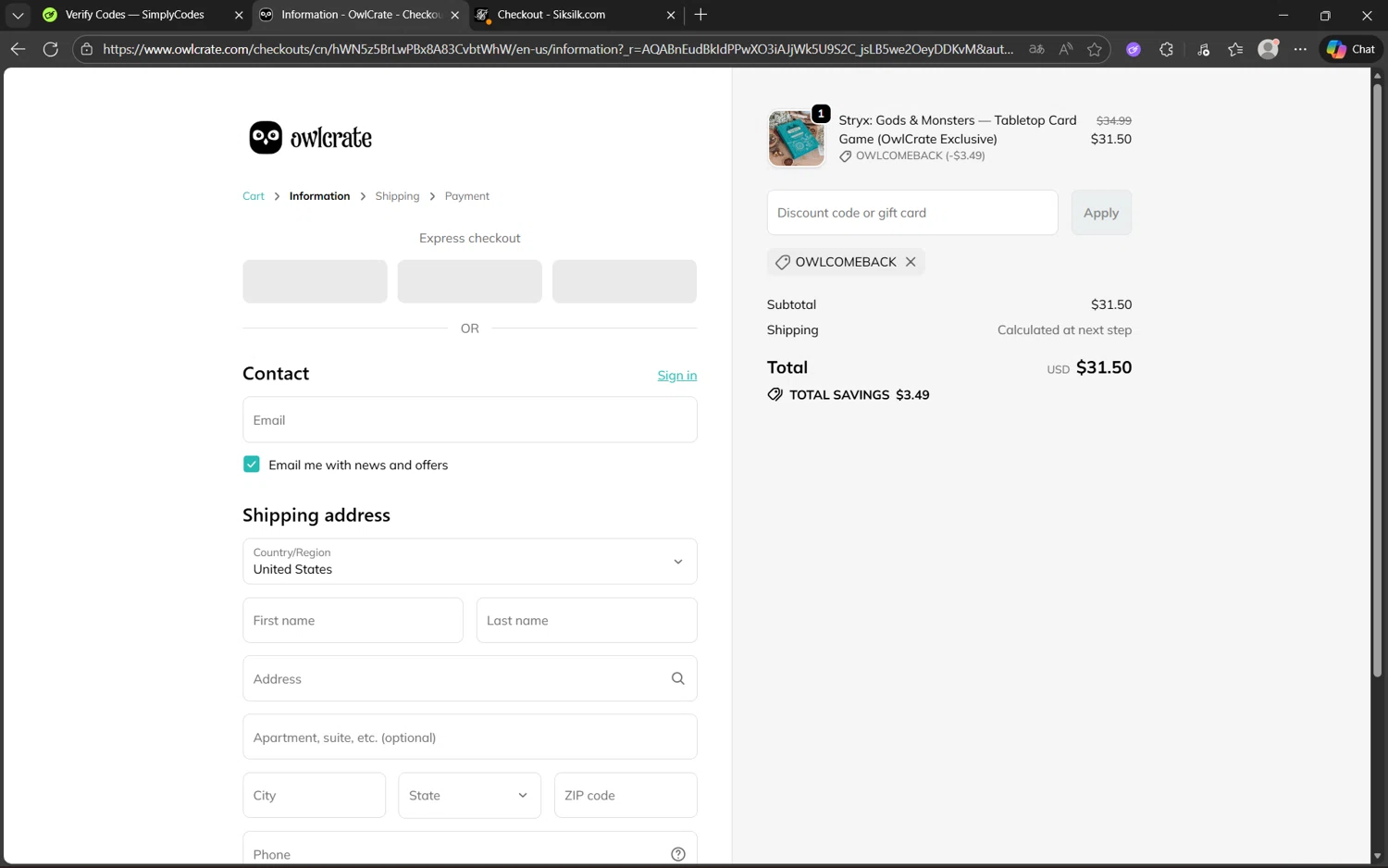Click the translate icon in address bar
Viewport: 1388px width, 868px height.
(1036, 49)
